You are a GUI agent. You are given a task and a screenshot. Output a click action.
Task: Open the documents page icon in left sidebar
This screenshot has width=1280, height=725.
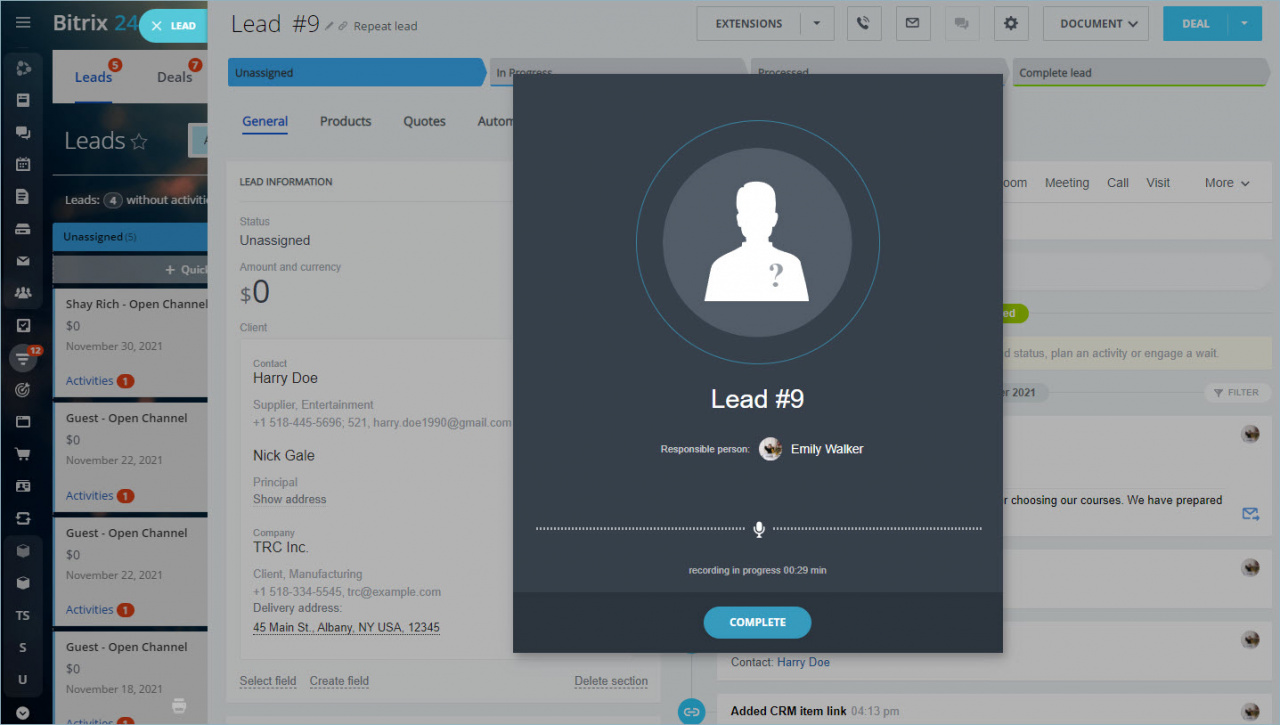click(x=23, y=197)
